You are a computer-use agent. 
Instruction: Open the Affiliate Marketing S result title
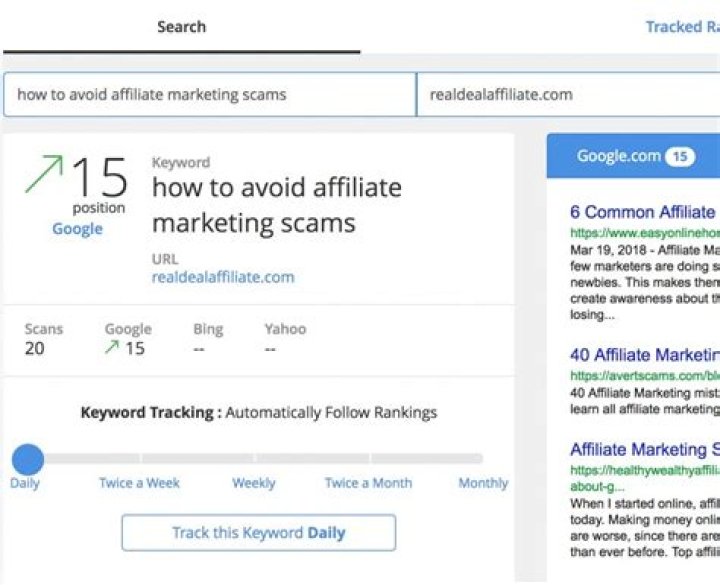643,449
